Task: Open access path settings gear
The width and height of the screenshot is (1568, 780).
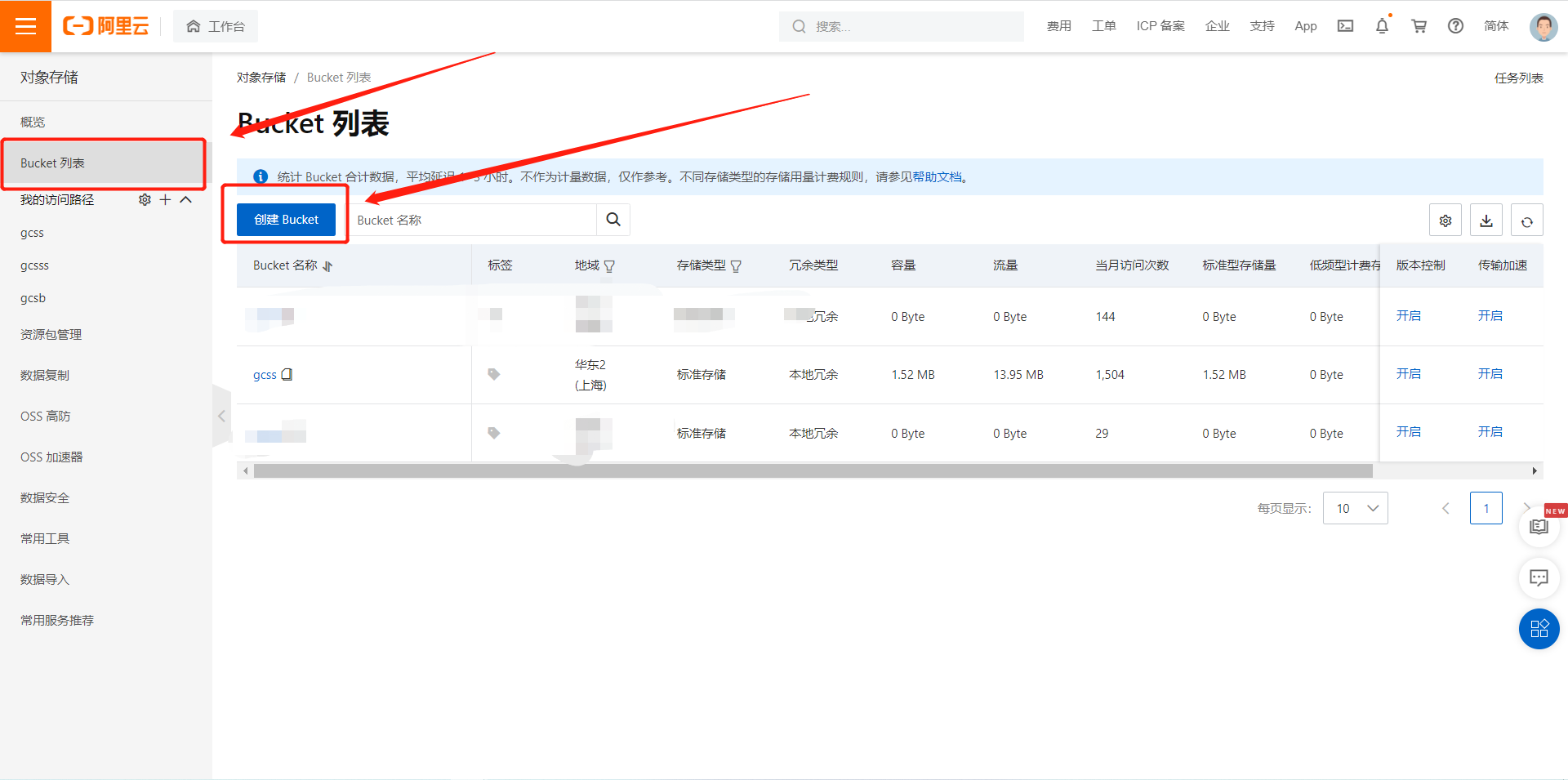Action: (x=145, y=199)
